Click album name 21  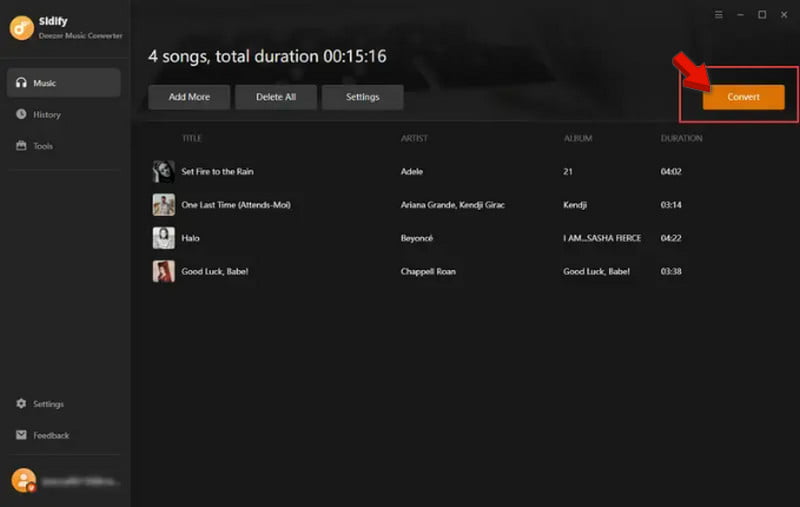click(568, 171)
